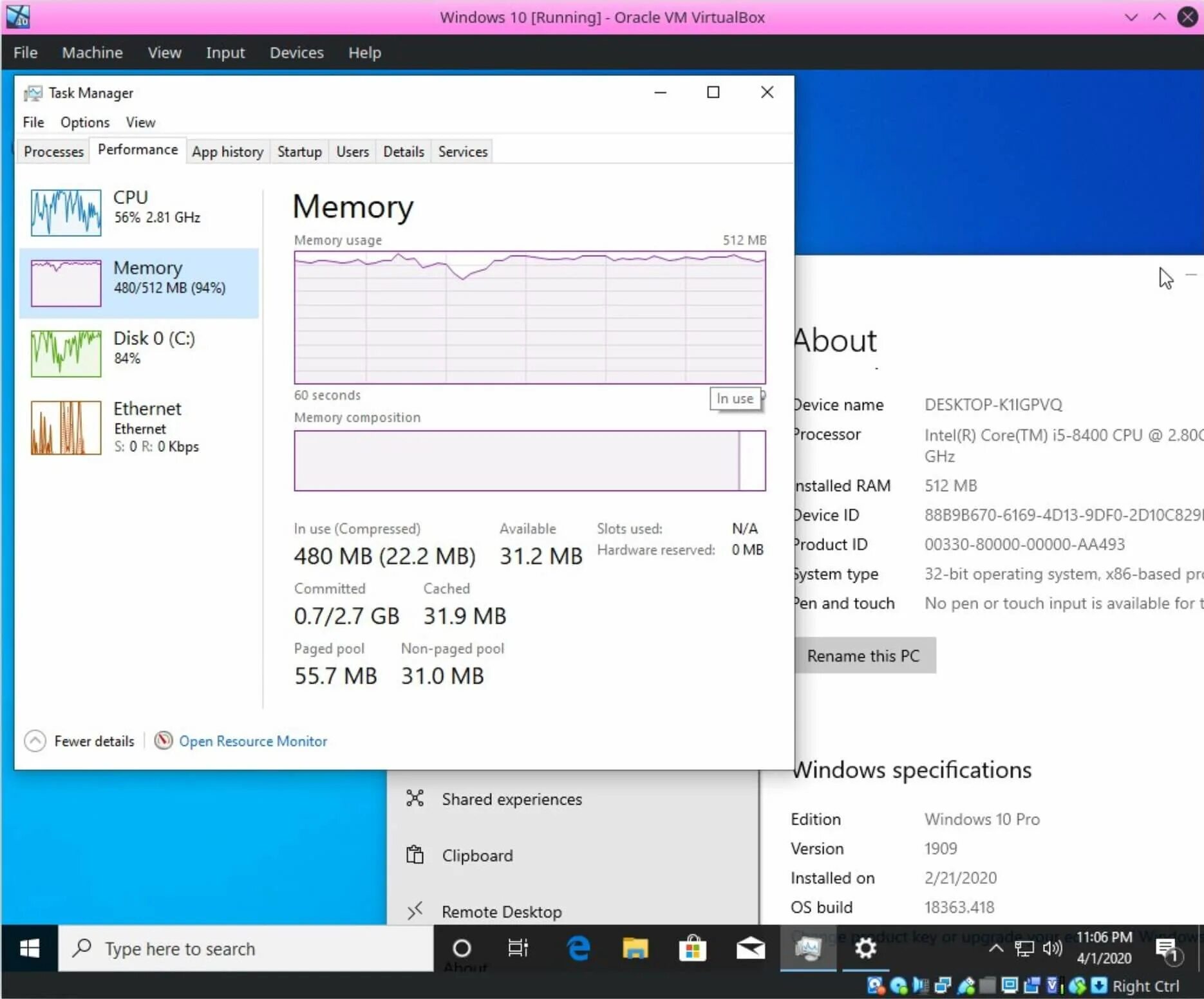Open the Microsoft Store from the taskbar
Screen dimensions: 1204x999
coord(692,949)
